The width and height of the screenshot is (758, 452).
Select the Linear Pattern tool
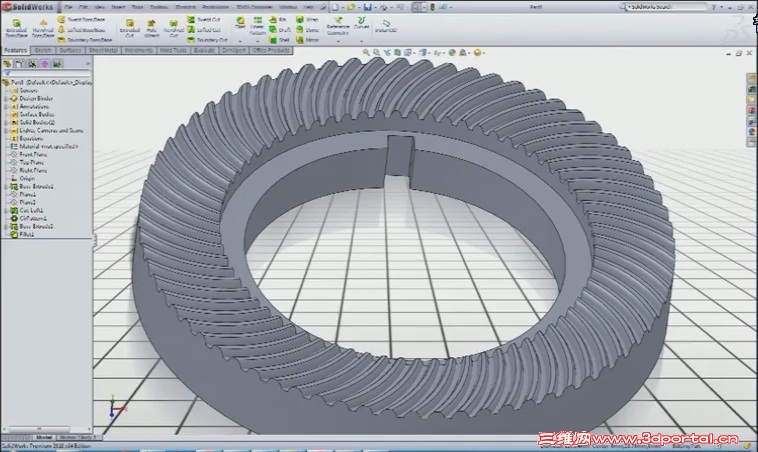coord(258,25)
